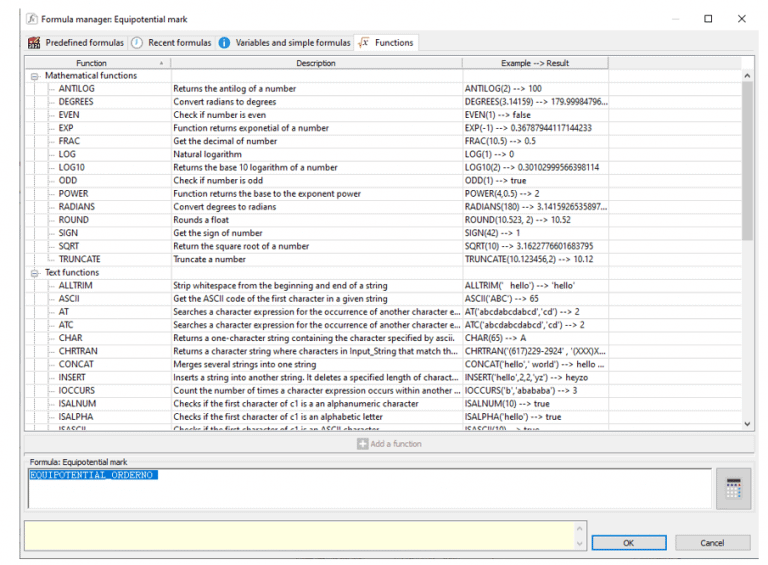Screen dimensions: 768x565
Task: Click the message box scroll down arrow
Action: (x=579, y=543)
